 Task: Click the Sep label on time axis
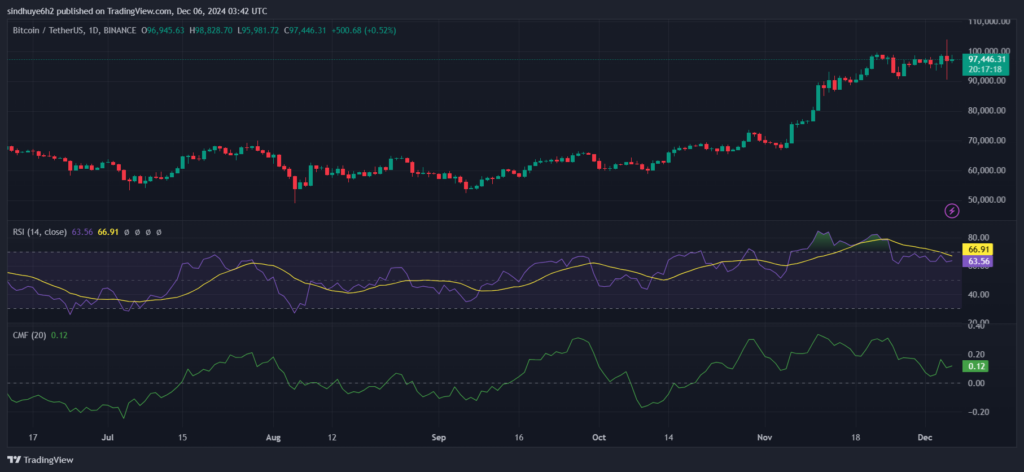435,437
